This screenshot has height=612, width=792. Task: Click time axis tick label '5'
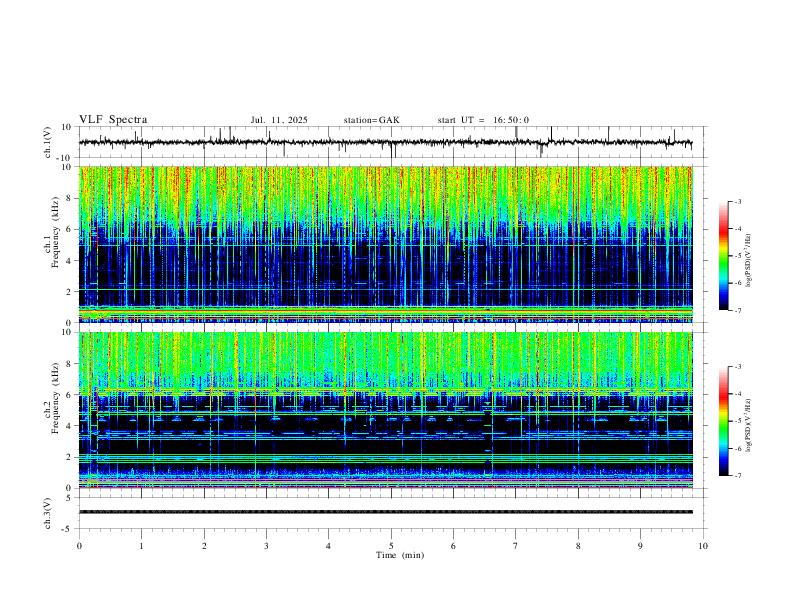[x=391, y=546]
